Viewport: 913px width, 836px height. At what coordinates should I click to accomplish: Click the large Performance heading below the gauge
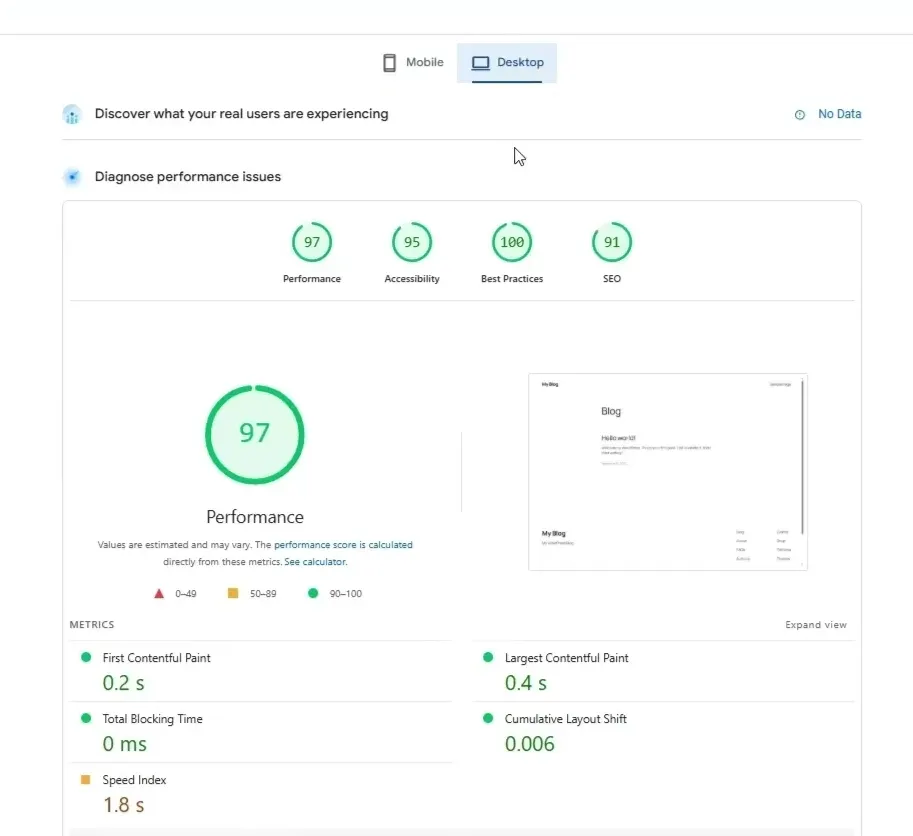[255, 517]
